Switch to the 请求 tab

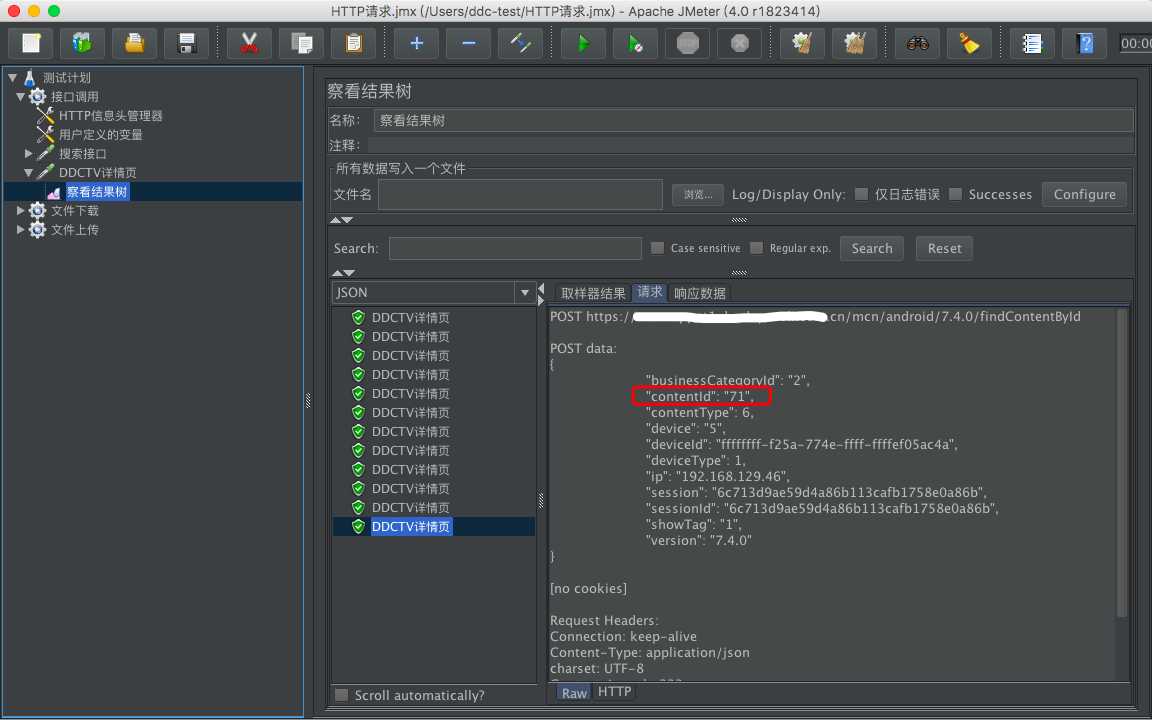click(x=649, y=292)
